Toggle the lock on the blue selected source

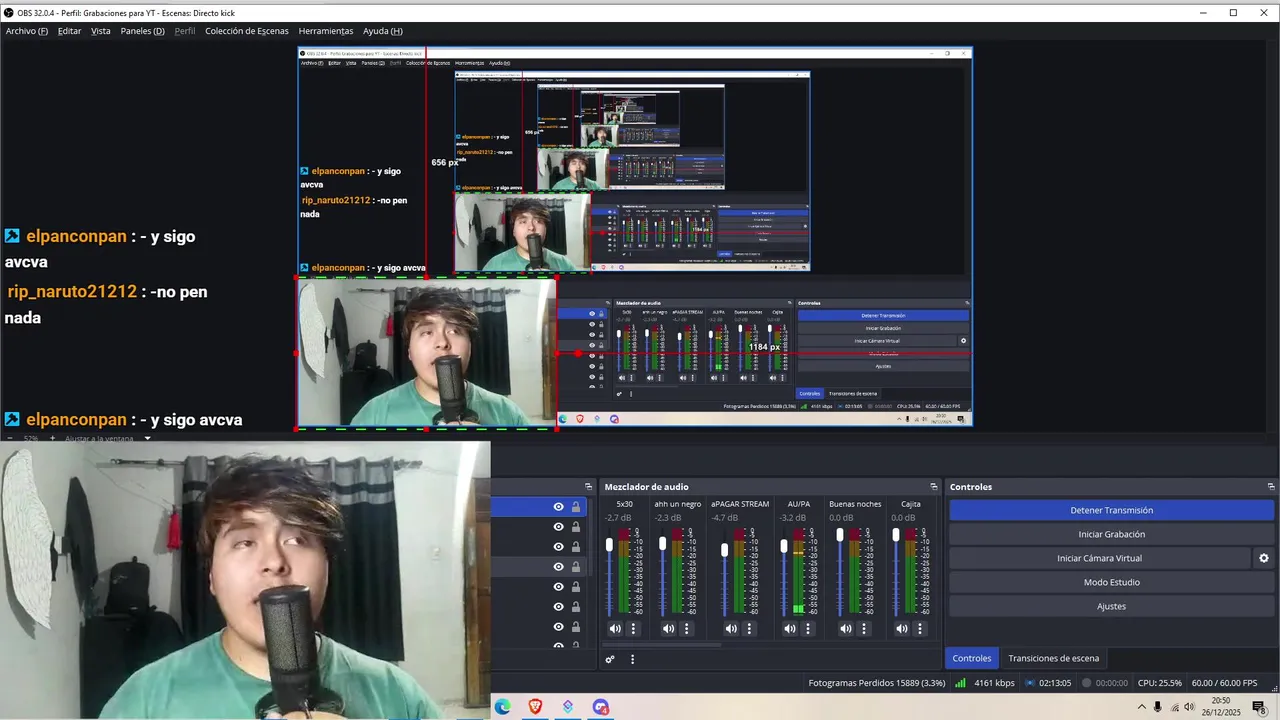(576, 507)
